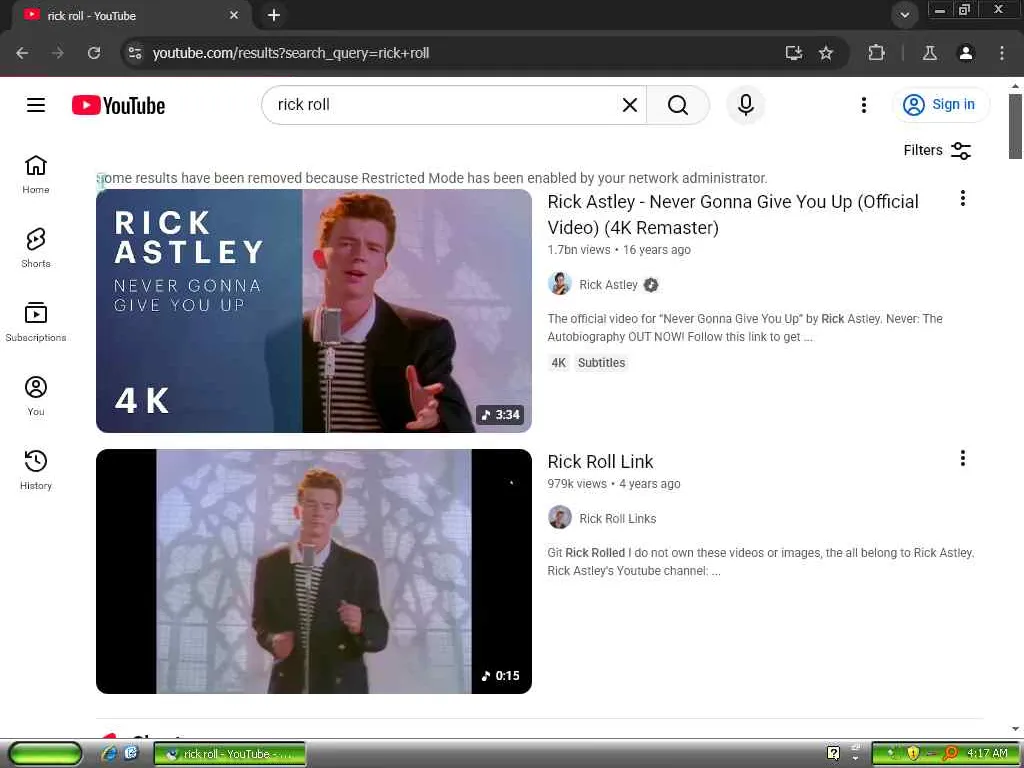
Task: Click the 4K badge
Action: [x=558, y=363]
